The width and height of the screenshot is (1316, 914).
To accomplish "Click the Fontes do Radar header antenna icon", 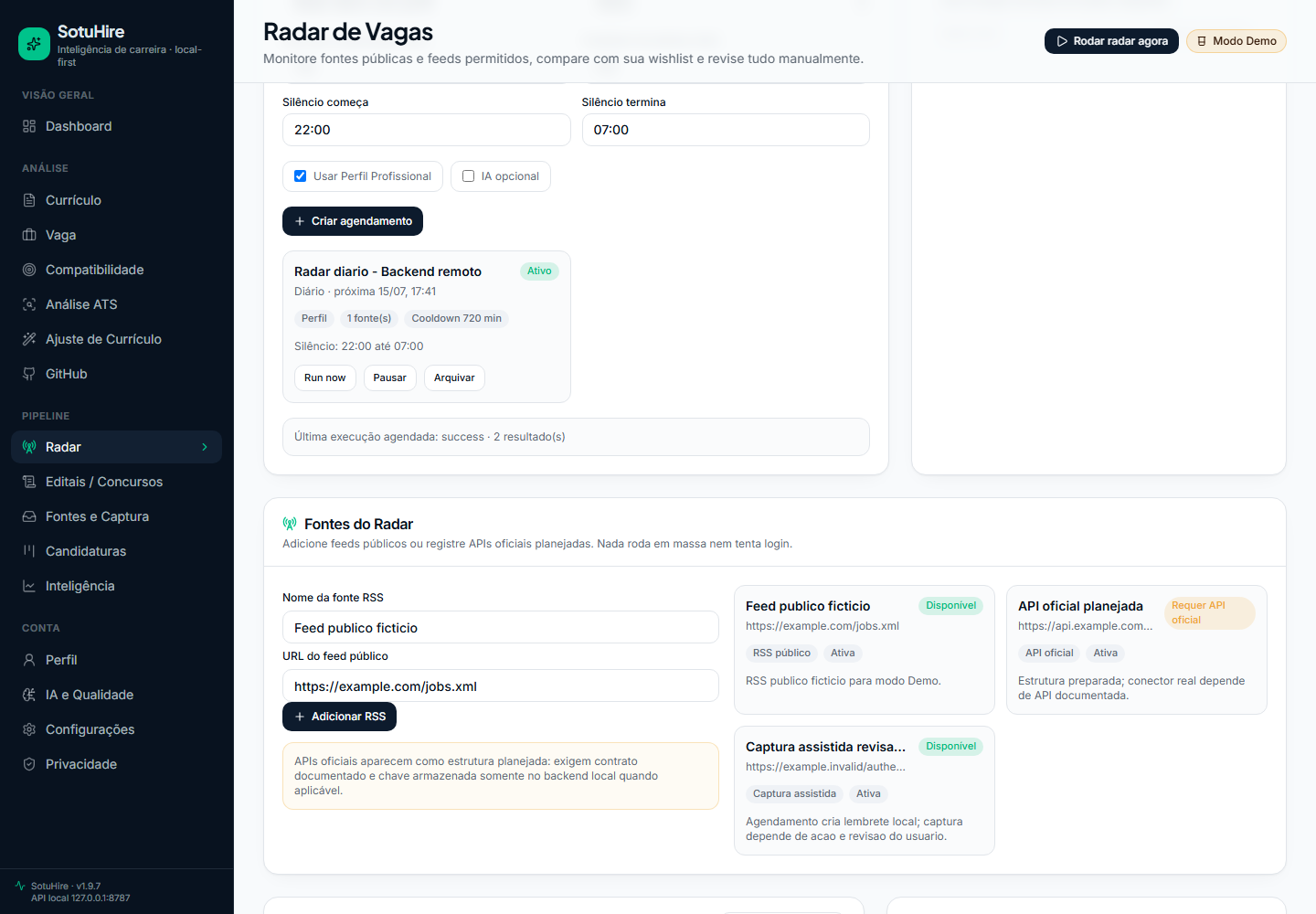I will coord(290,524).
